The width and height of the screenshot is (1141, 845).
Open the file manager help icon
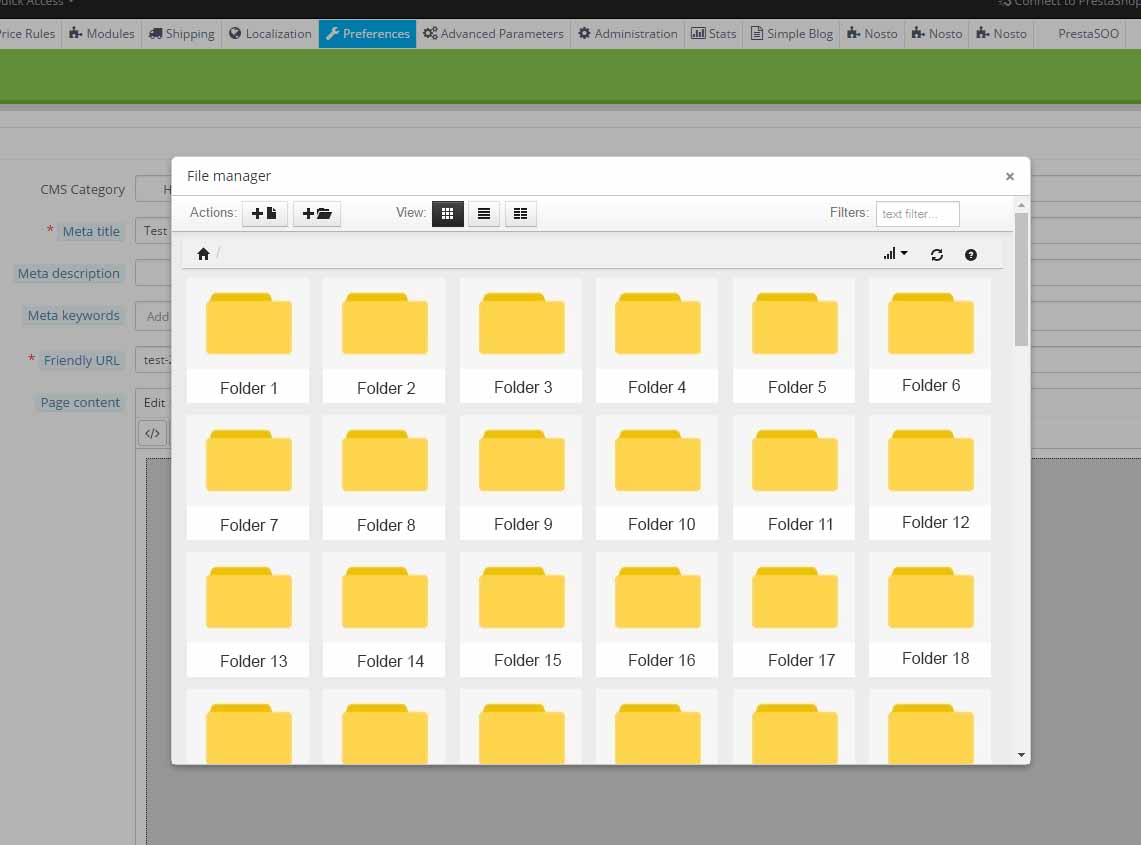pos(971,255)
